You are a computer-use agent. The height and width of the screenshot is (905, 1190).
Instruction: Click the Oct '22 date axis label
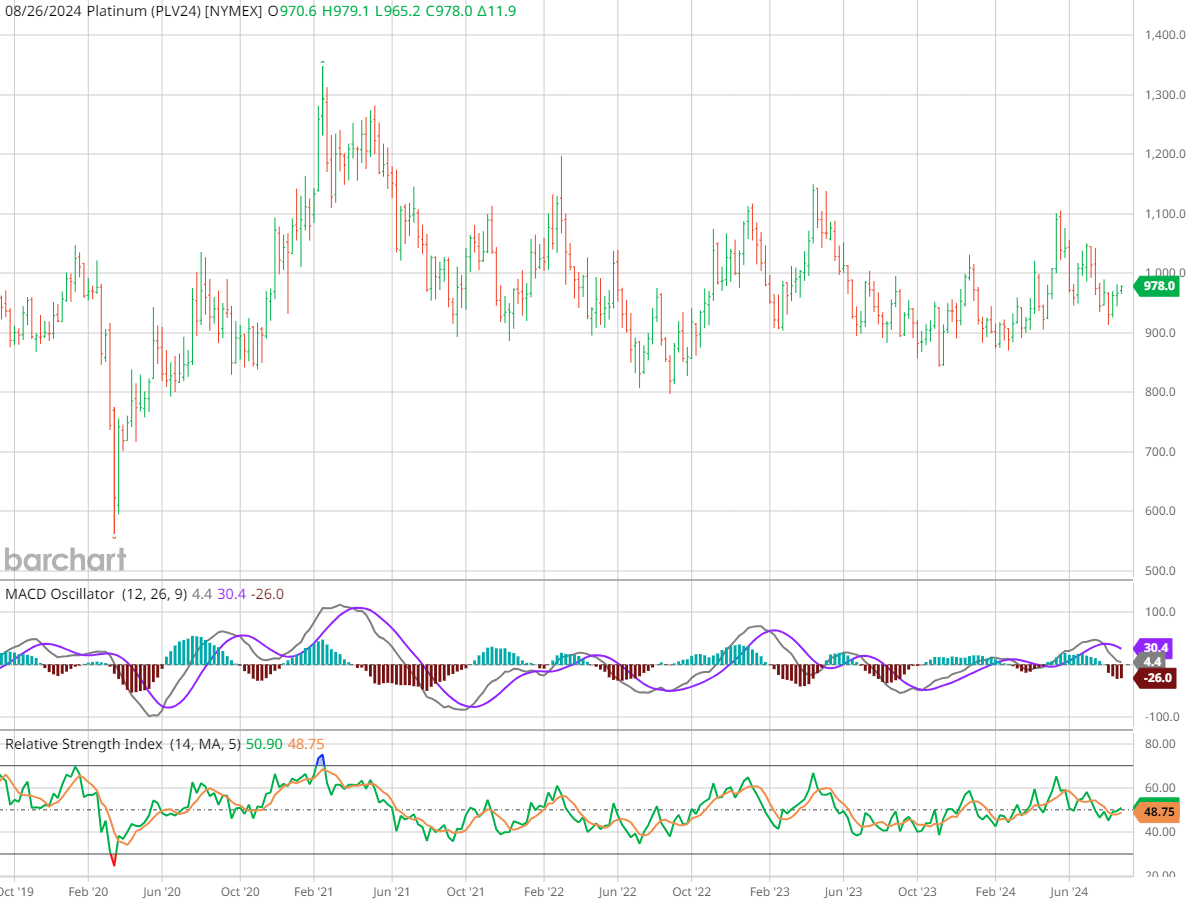(x=691, y=891)
